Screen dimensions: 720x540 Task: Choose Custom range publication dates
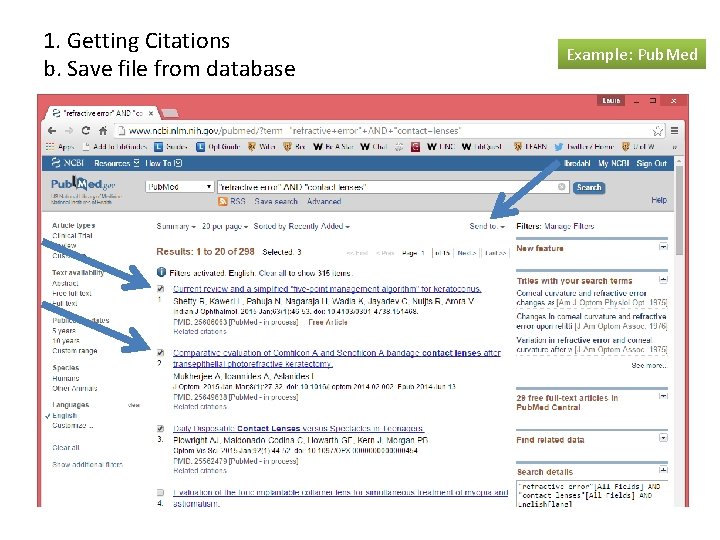tap(74, 351)
